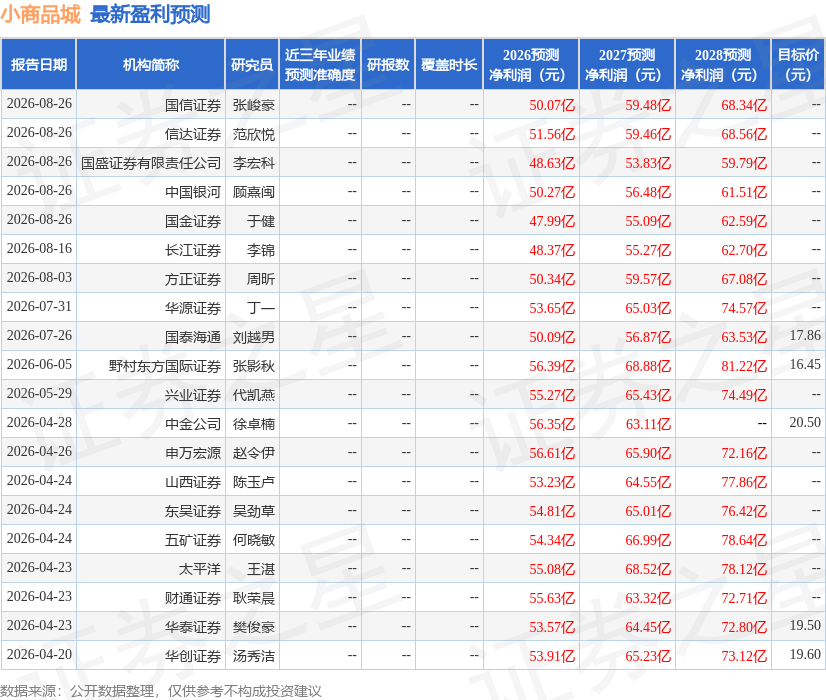Click analyst name 张影秋
The height and width of the screenshot is (700, 826).
[254, 366]
